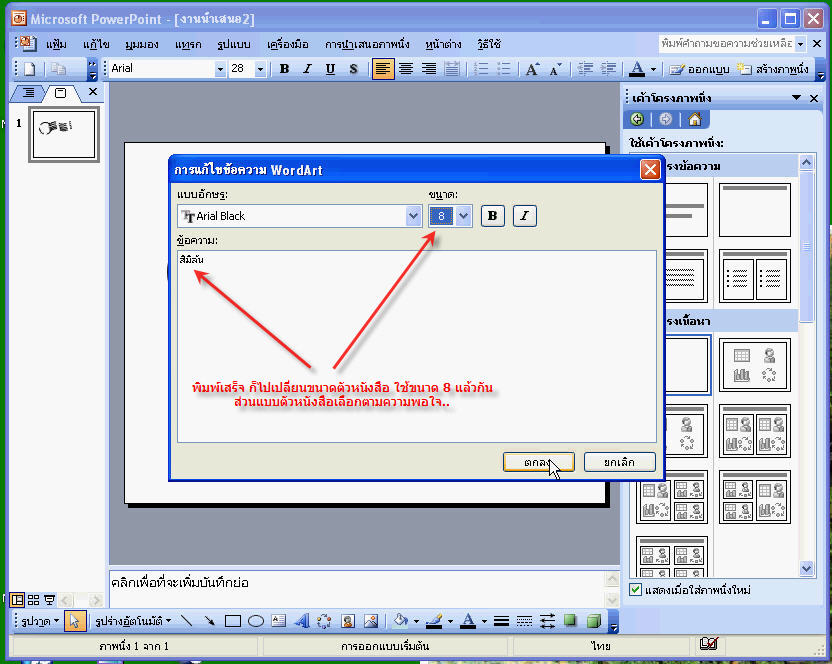Toggle Bold button in WordArt dialog
832x664 pixels.
492,215
